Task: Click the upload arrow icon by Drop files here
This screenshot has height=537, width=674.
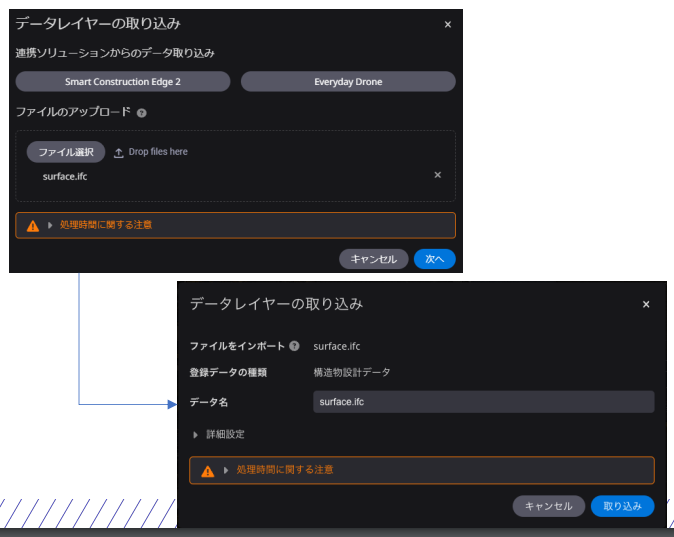Action: pyautogui.click(x=119, y=152)
